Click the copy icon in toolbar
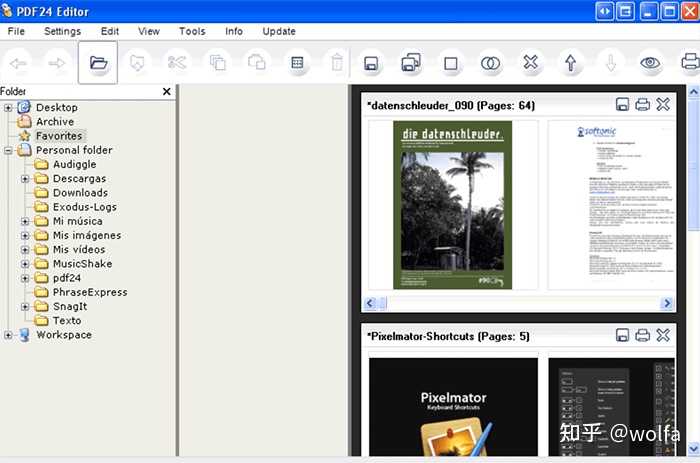This screenshot has height=463, width=700. tap(217, 63)
